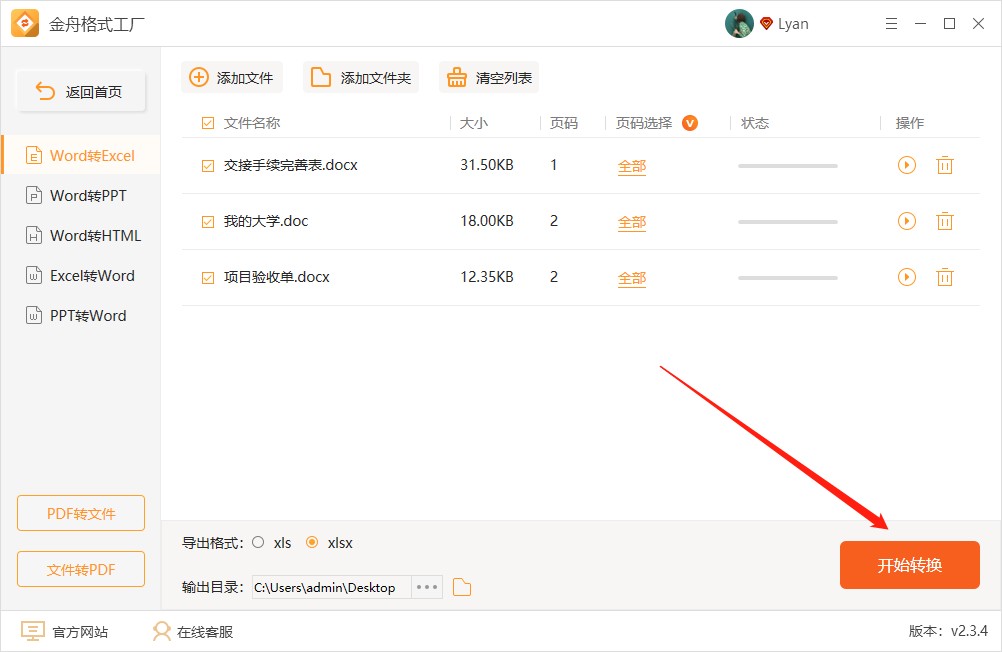The image size is (1002, 652).
Task: Open the 页码选择 dropdown
Action: tap(688, 122)
